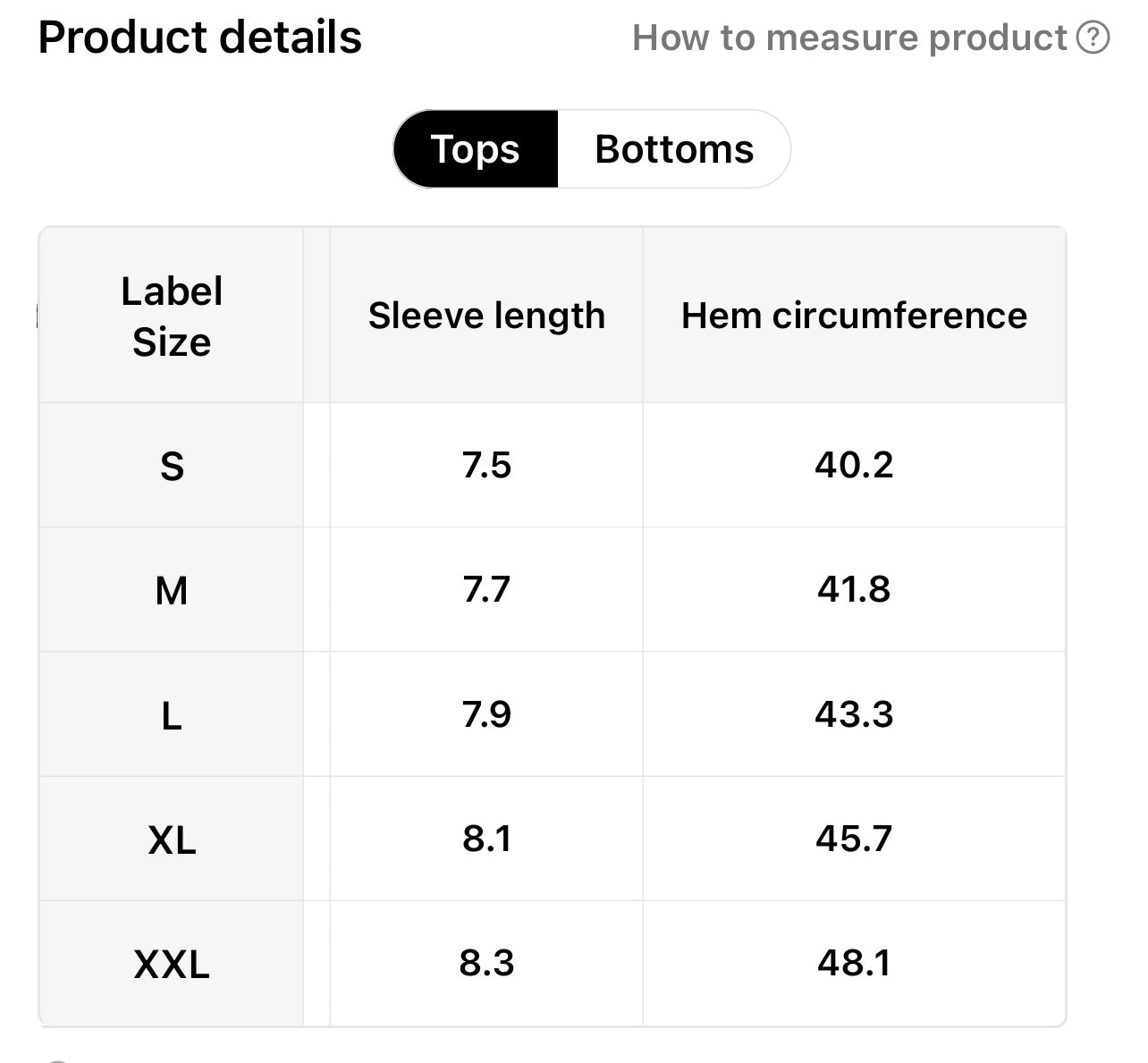Viewport: 1148px width, 1063px height.
Task: Click the Label Size column header
Action: (172, 316)
